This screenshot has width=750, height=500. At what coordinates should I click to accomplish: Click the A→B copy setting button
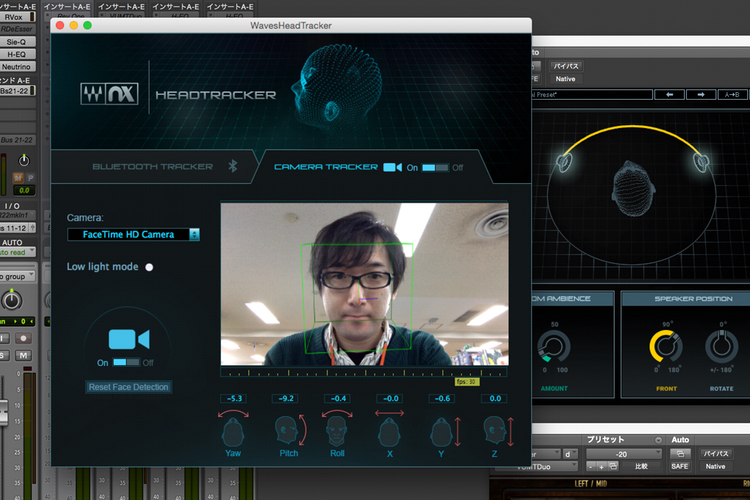pyautogui.click(x=732, y=94)
